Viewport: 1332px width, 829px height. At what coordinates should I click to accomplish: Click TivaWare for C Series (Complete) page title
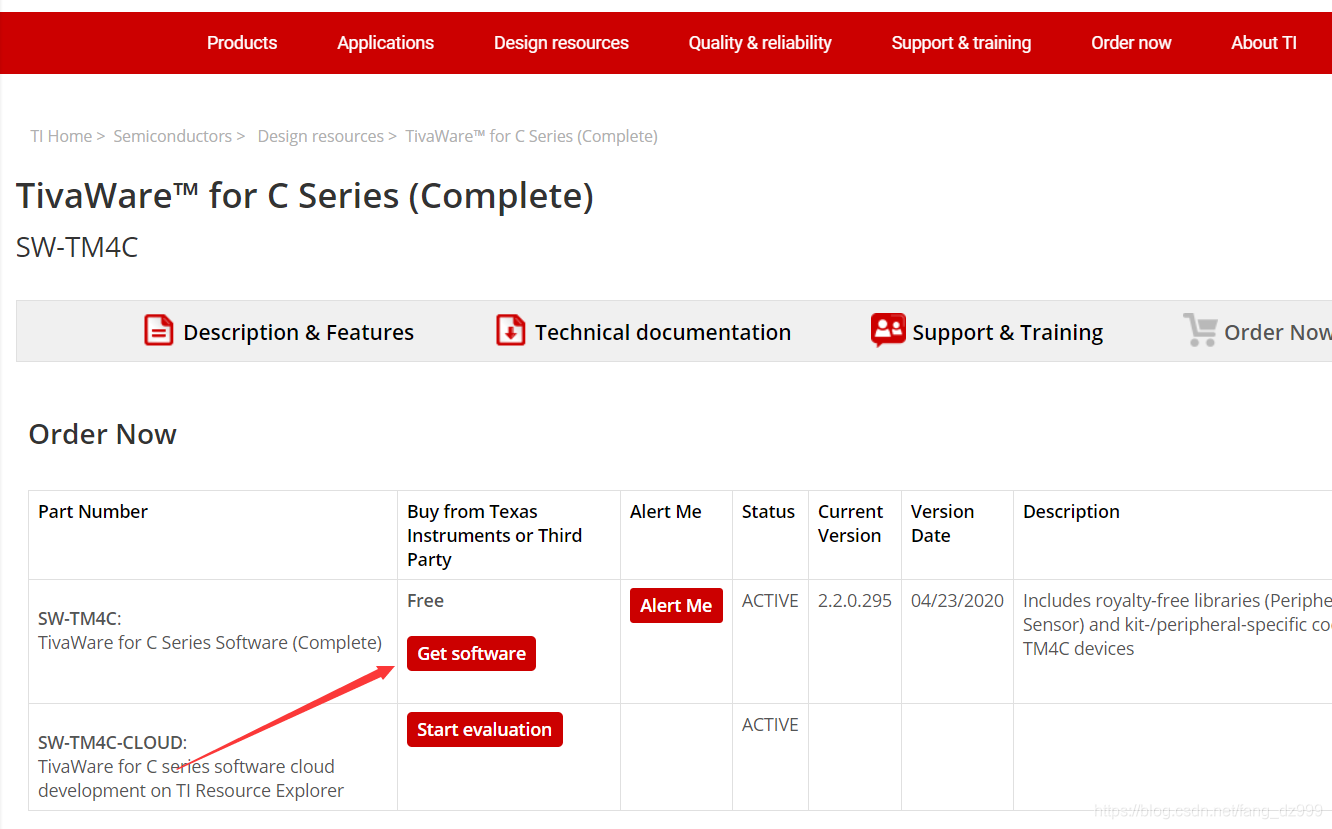pyautogui.click(x=305, y=195)
